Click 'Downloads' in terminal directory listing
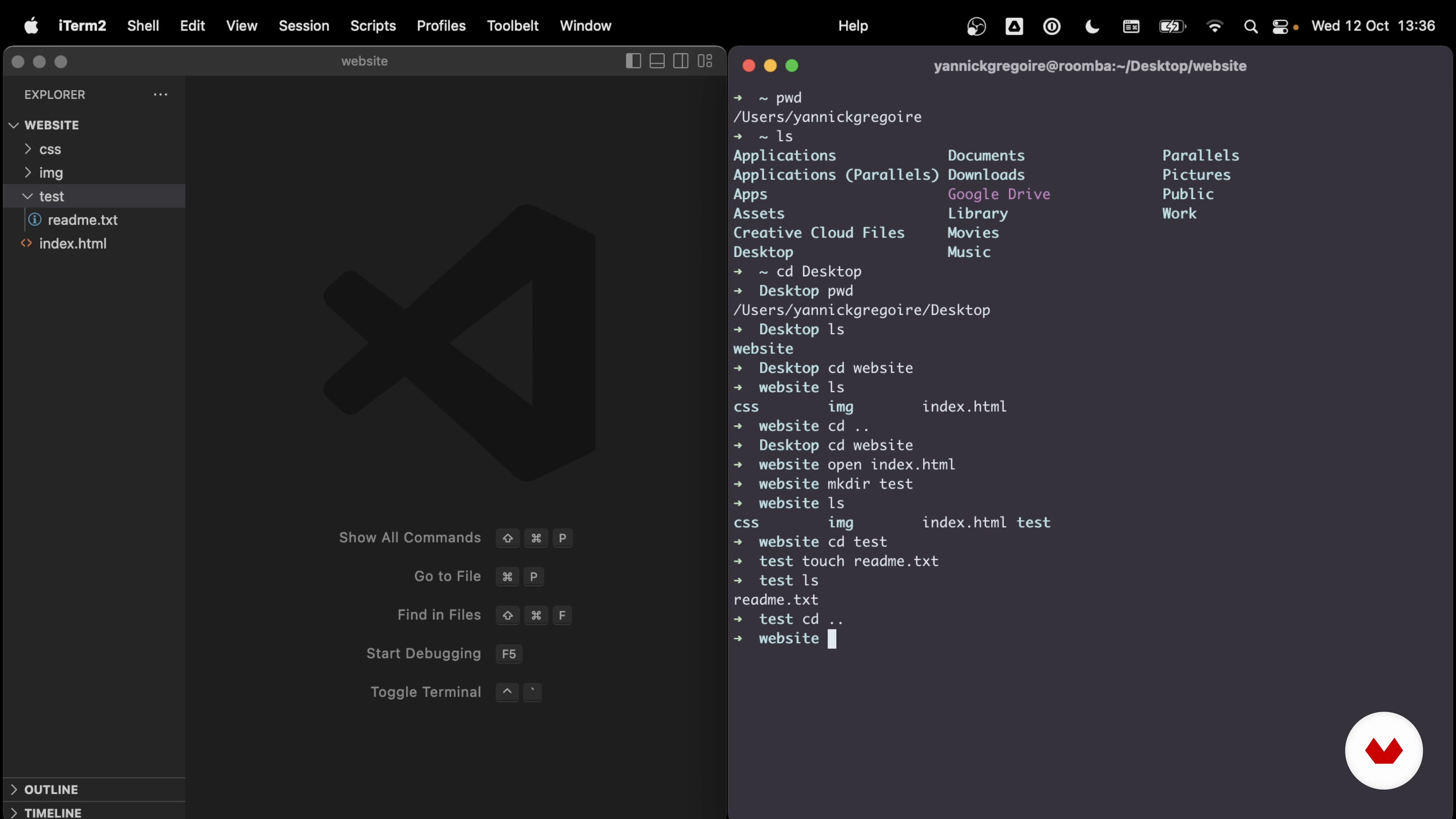Image resolution: width=1456 pixels, height=819 pixels. coord(986,175)
